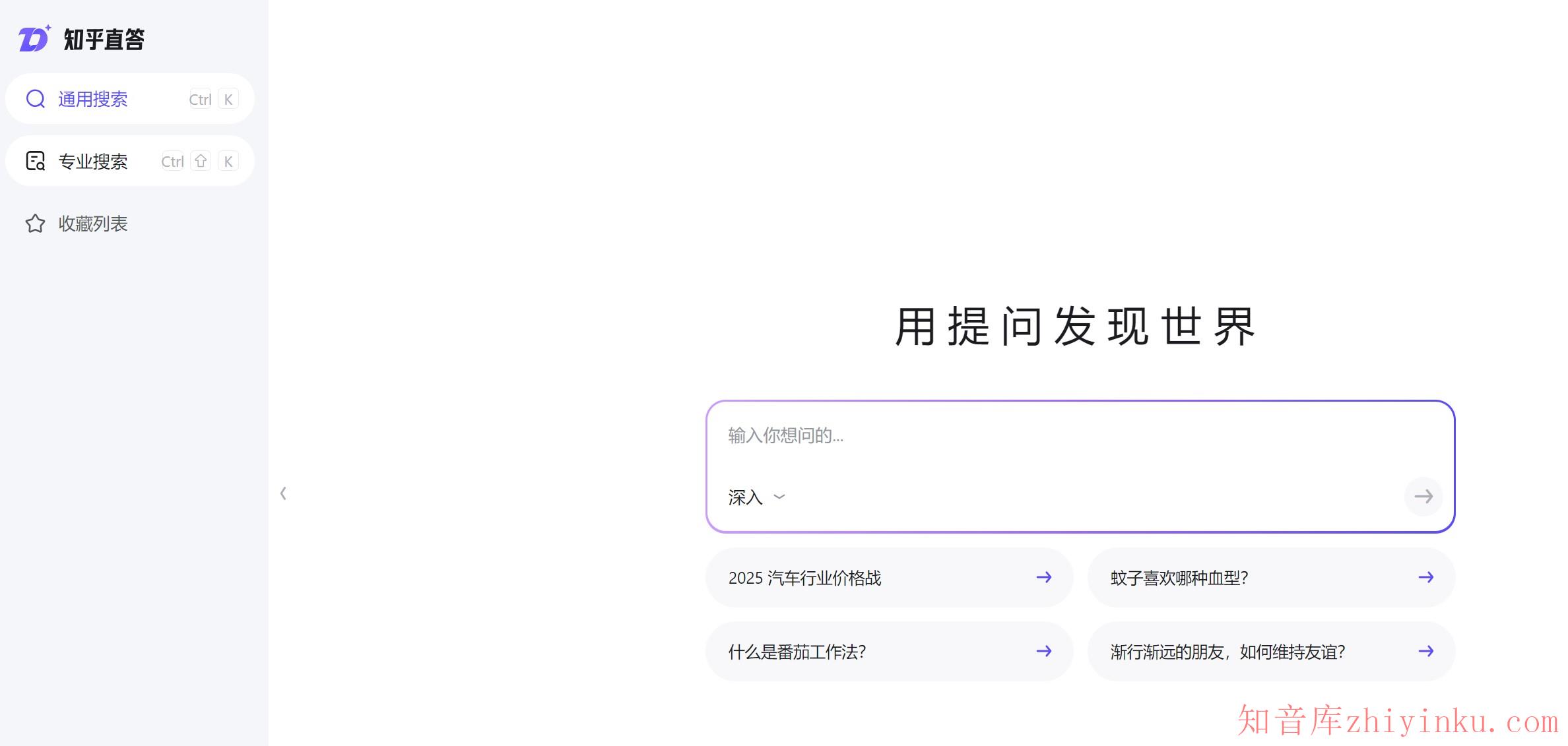
Task: Click the arrow icon on 蚊子喜欢哪种血型 card
Action: [x=1425, y=577]
